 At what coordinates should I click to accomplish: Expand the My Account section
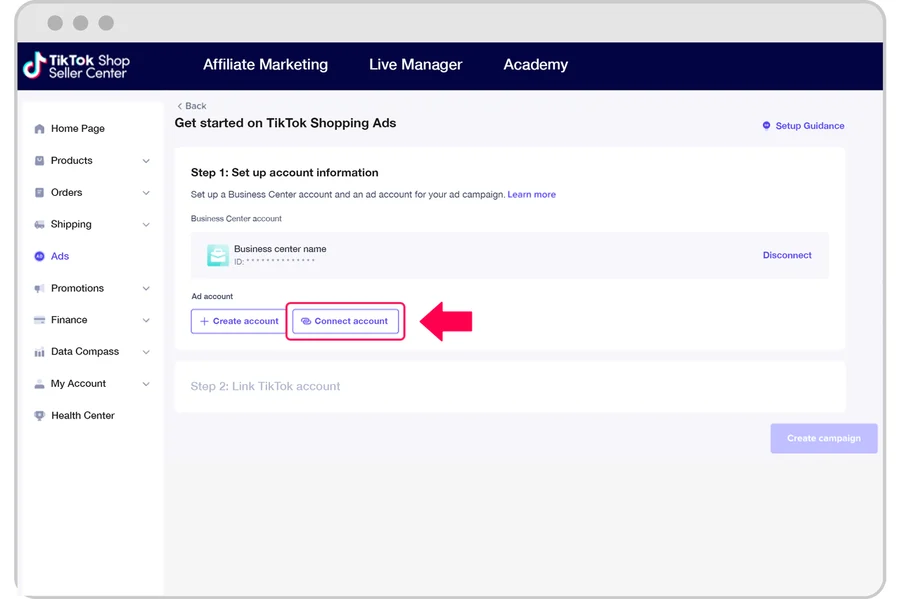coord(146,383)
